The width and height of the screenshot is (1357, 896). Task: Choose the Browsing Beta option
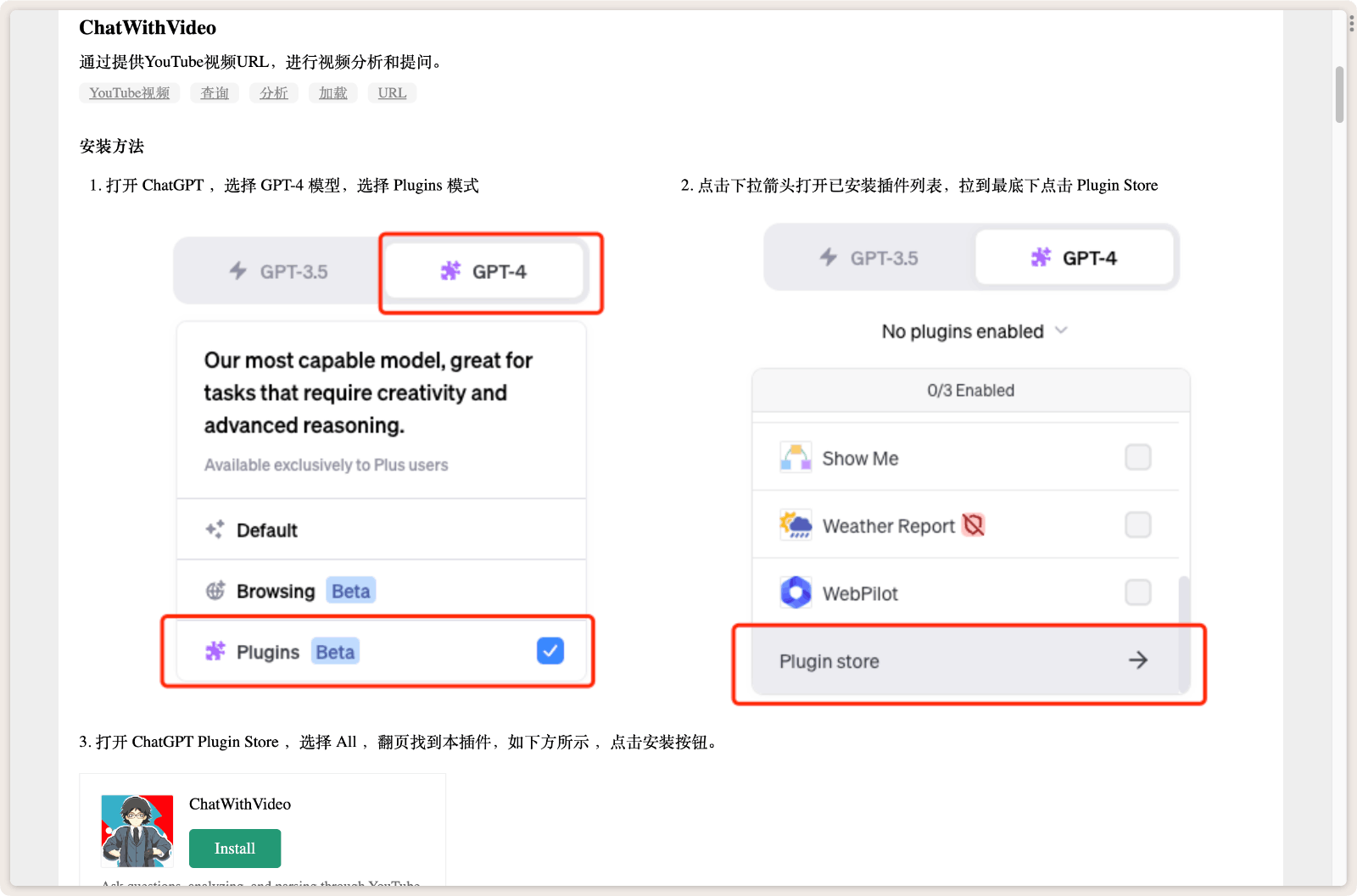pyautogui.click(x=382, y=590)
